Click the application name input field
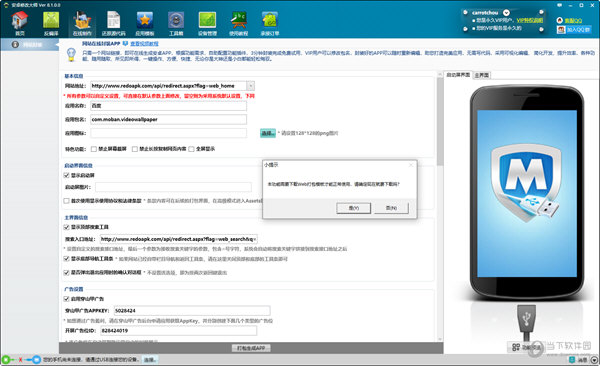 coord(168,106)
